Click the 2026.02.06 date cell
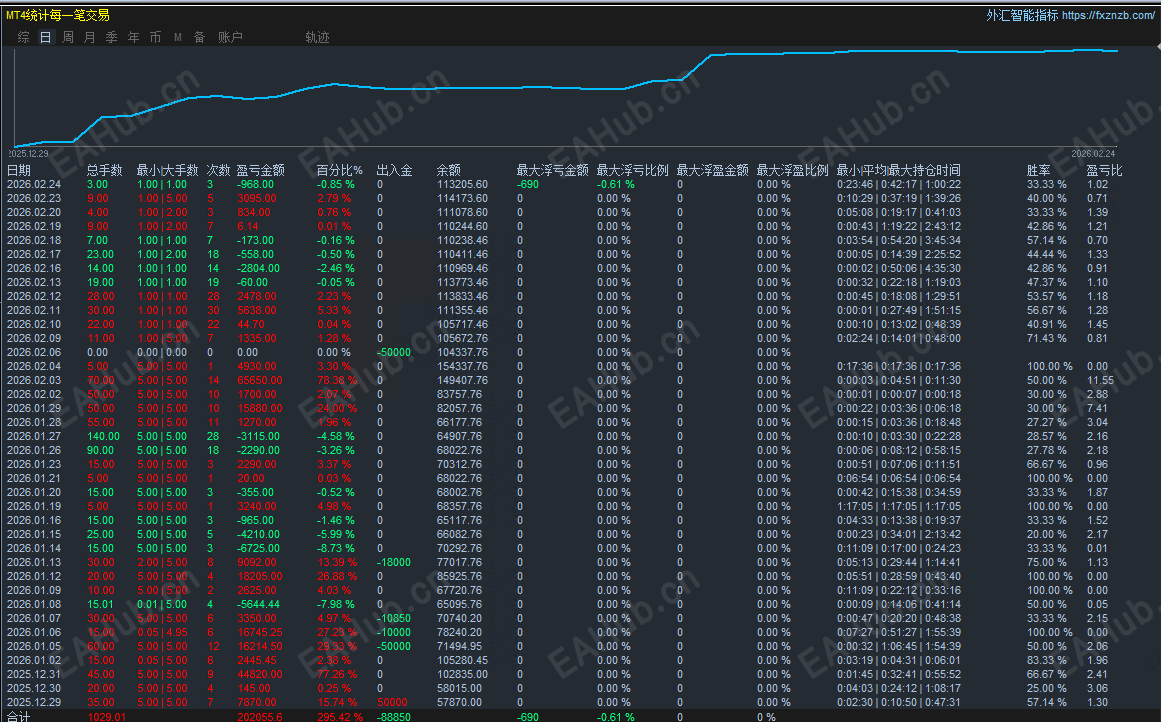Image resolution: width=1161 pixels, height=722 pixels. [x=34, y=352]
